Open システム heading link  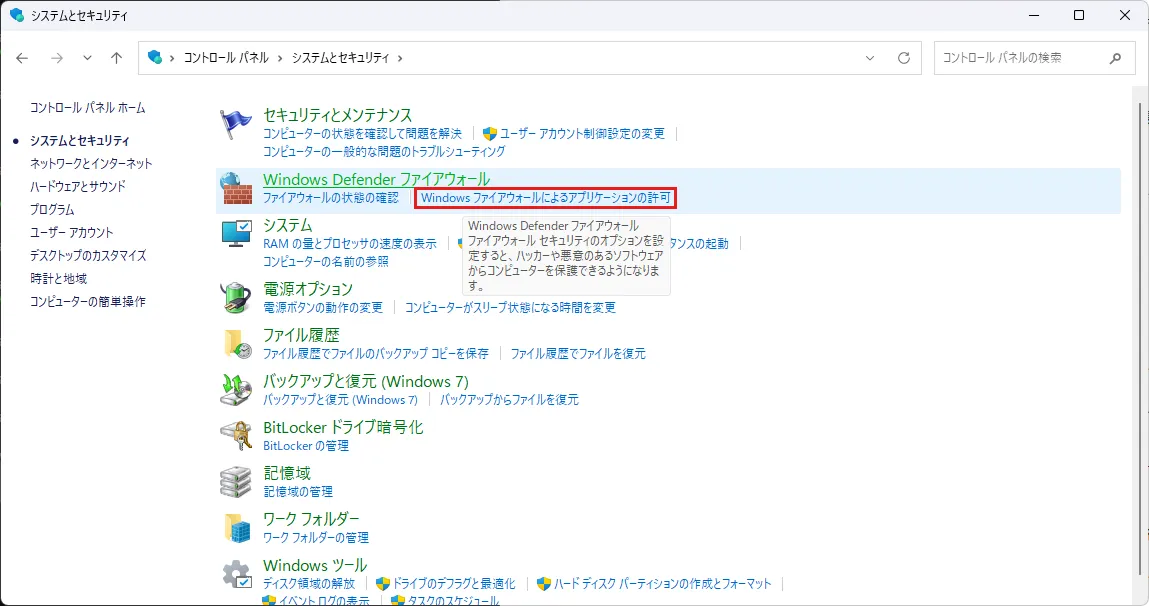click(288, 225)
